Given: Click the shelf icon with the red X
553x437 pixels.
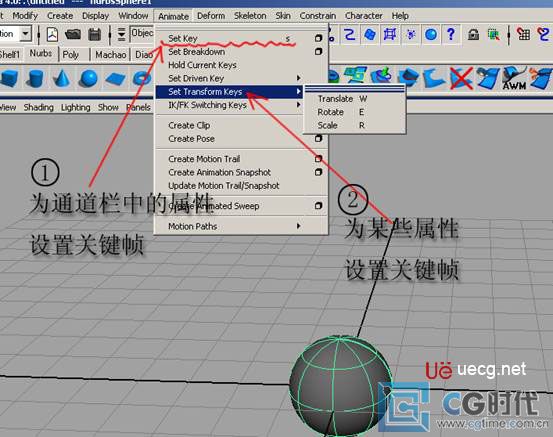Looking at the screenshot, I should [x=462, y=78].
